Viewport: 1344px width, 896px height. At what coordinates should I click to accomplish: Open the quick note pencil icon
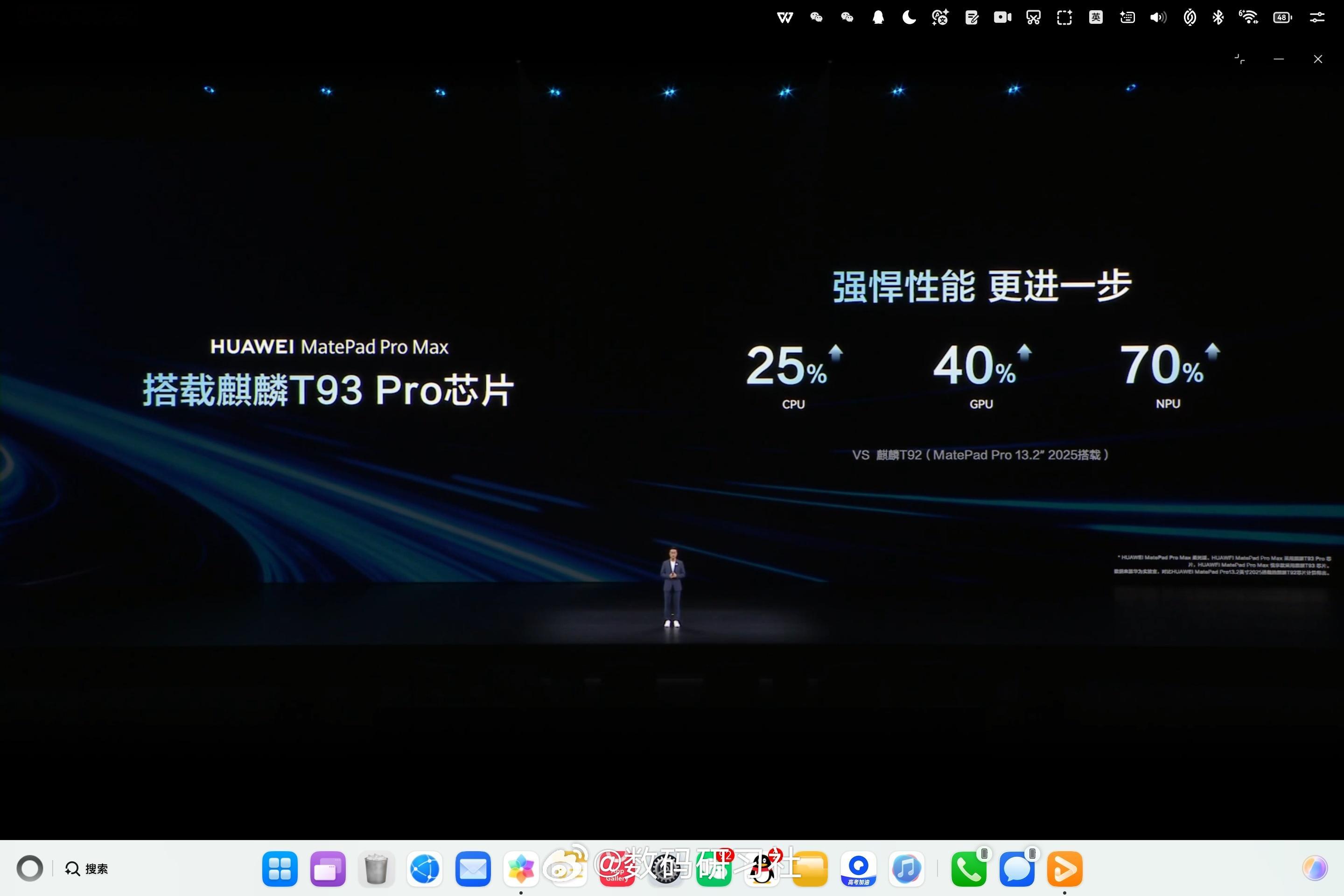pyautogui.click(x=972, y=18)
